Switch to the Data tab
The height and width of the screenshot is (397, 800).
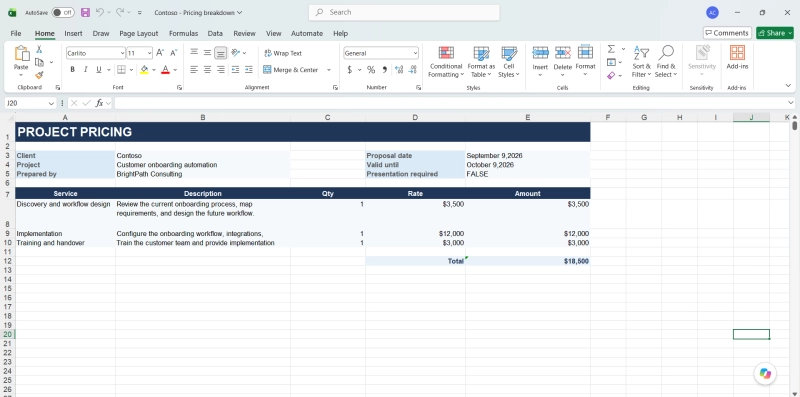click(x=215, y=33)
